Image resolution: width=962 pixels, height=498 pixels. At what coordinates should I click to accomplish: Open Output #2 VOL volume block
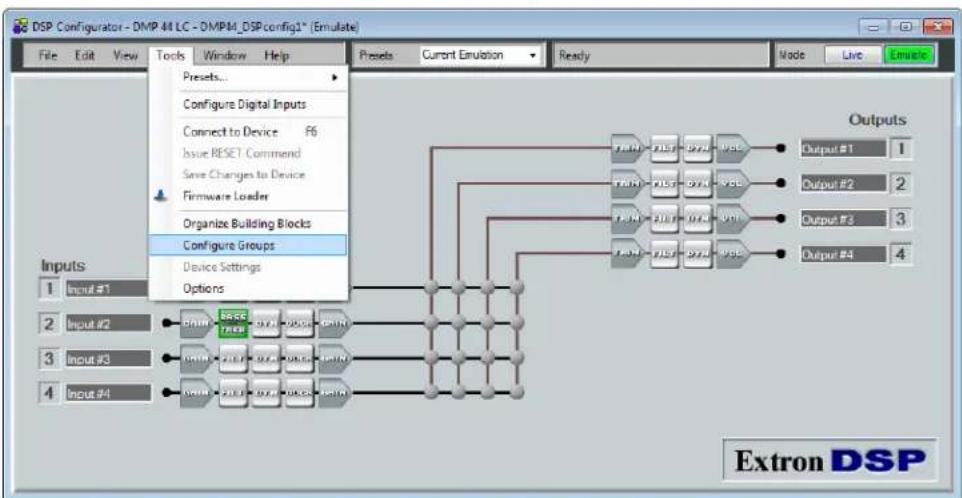[x=733, y=183]
